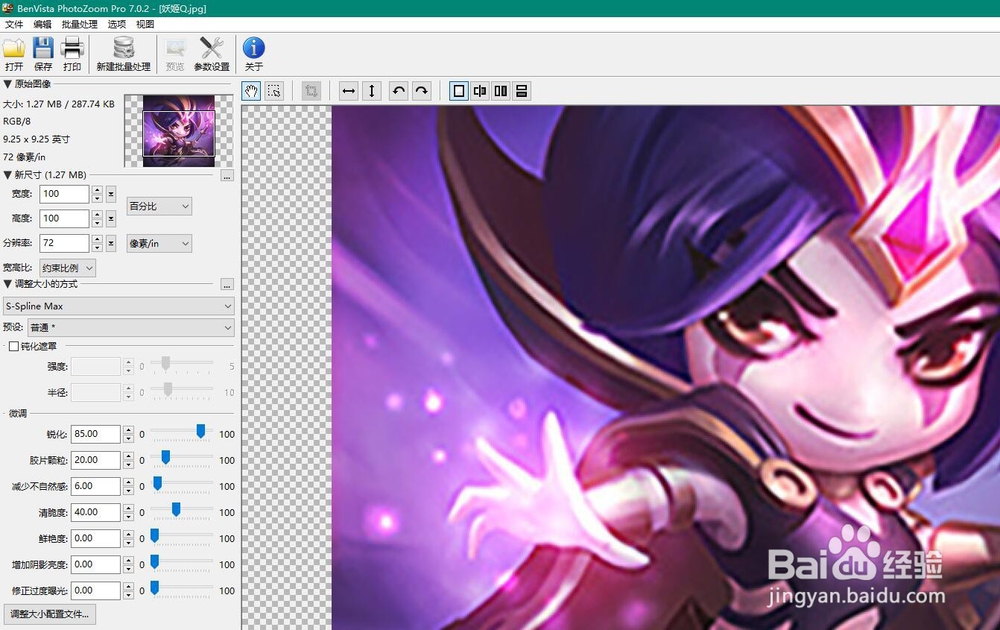Open 参数设置 preferences

[212, 54]
